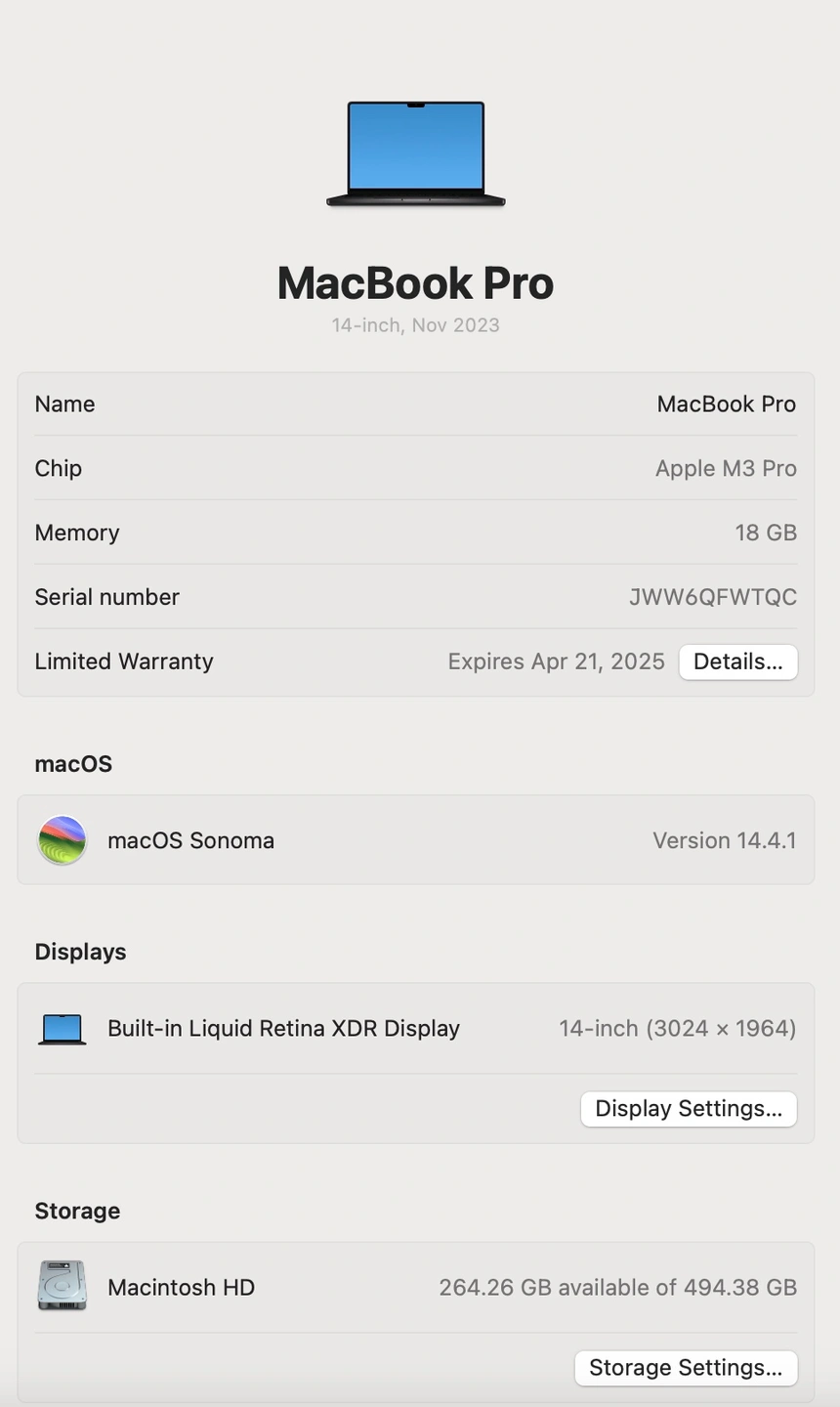
Task: Open Storage Settings
Action: click(x=686, y=1368)
